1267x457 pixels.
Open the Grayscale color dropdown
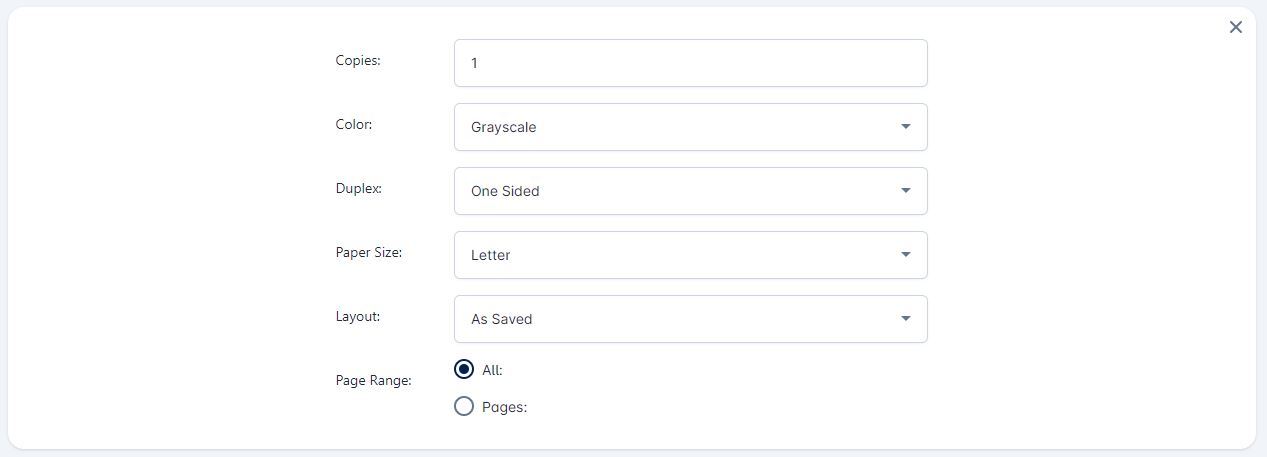click(680, 127)
